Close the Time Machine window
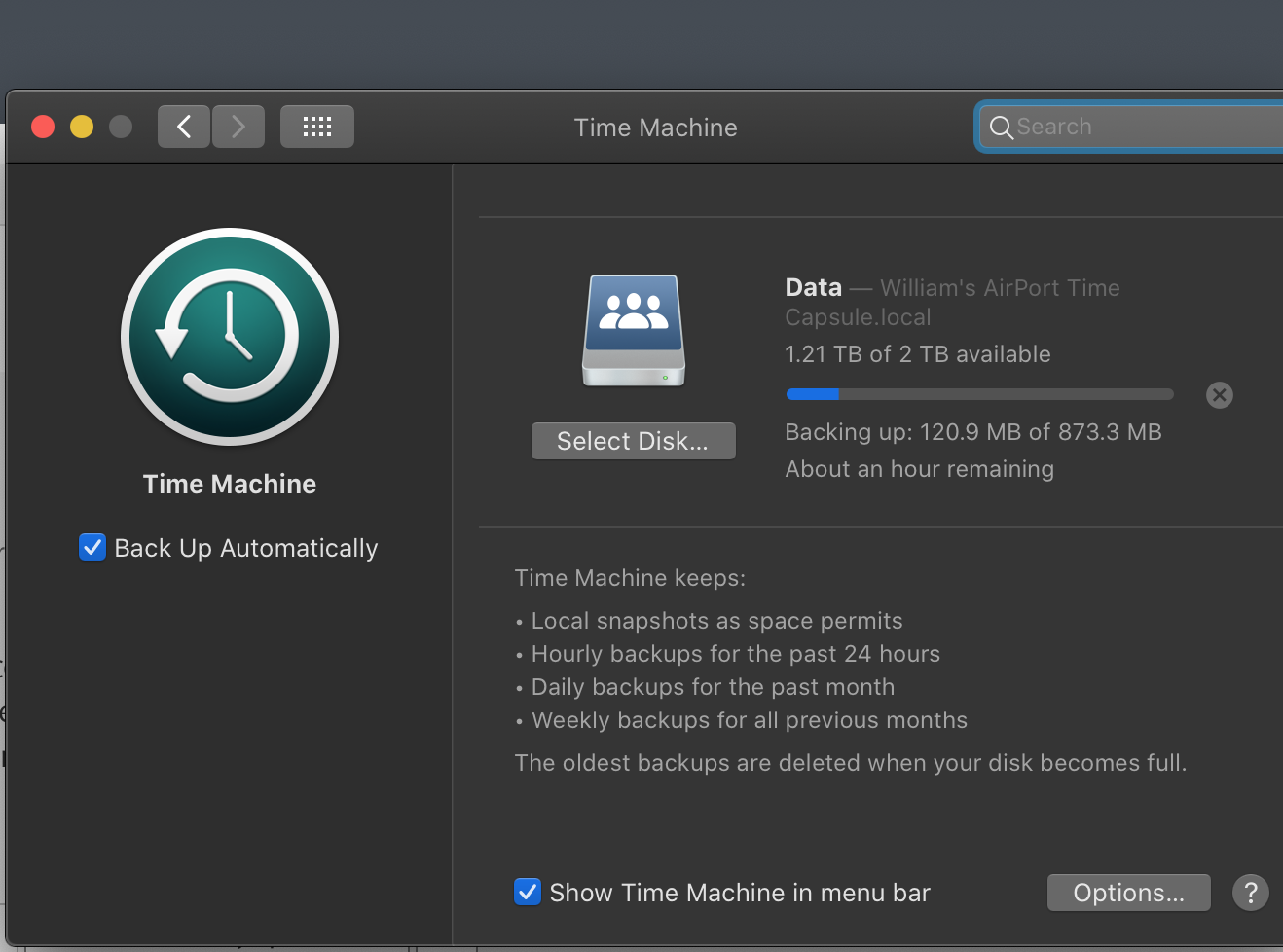This screenshot has width=1283, height=952. (x=43, y=127)
